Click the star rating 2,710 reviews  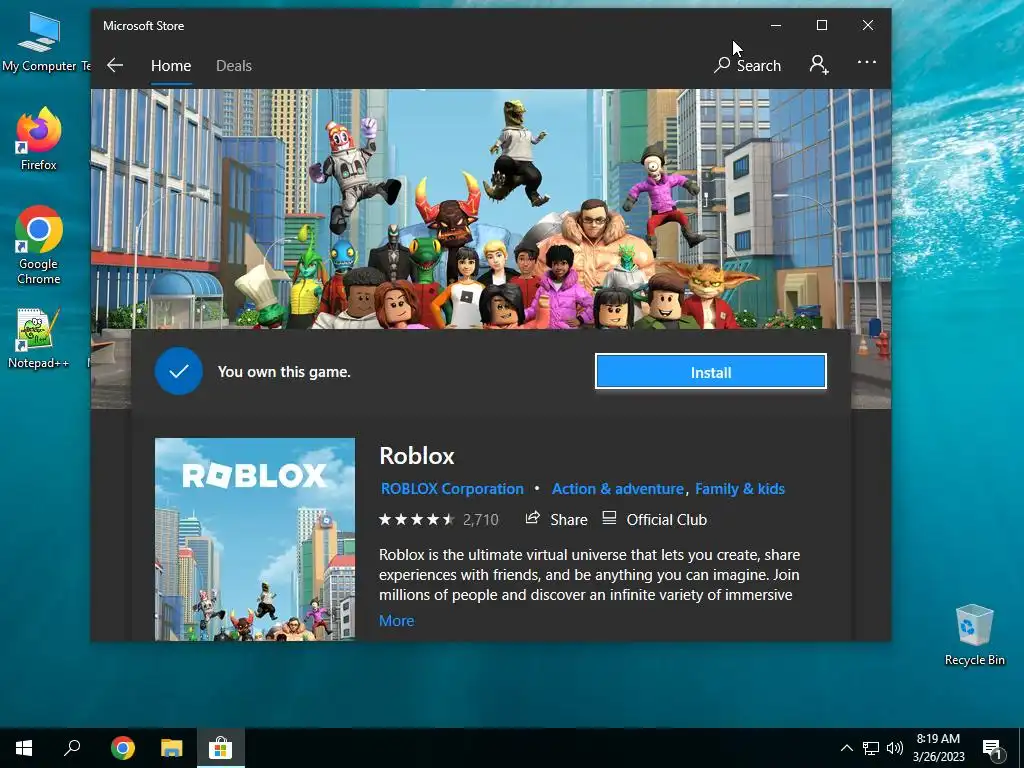438,520
